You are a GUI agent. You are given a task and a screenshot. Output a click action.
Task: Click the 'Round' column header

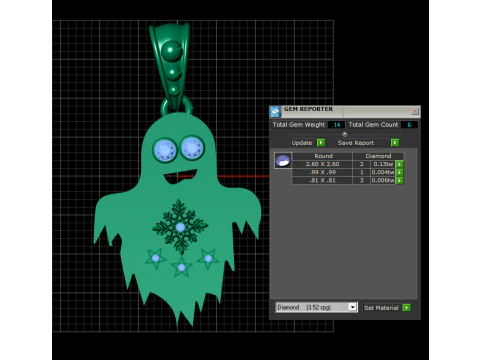point(323,156)
